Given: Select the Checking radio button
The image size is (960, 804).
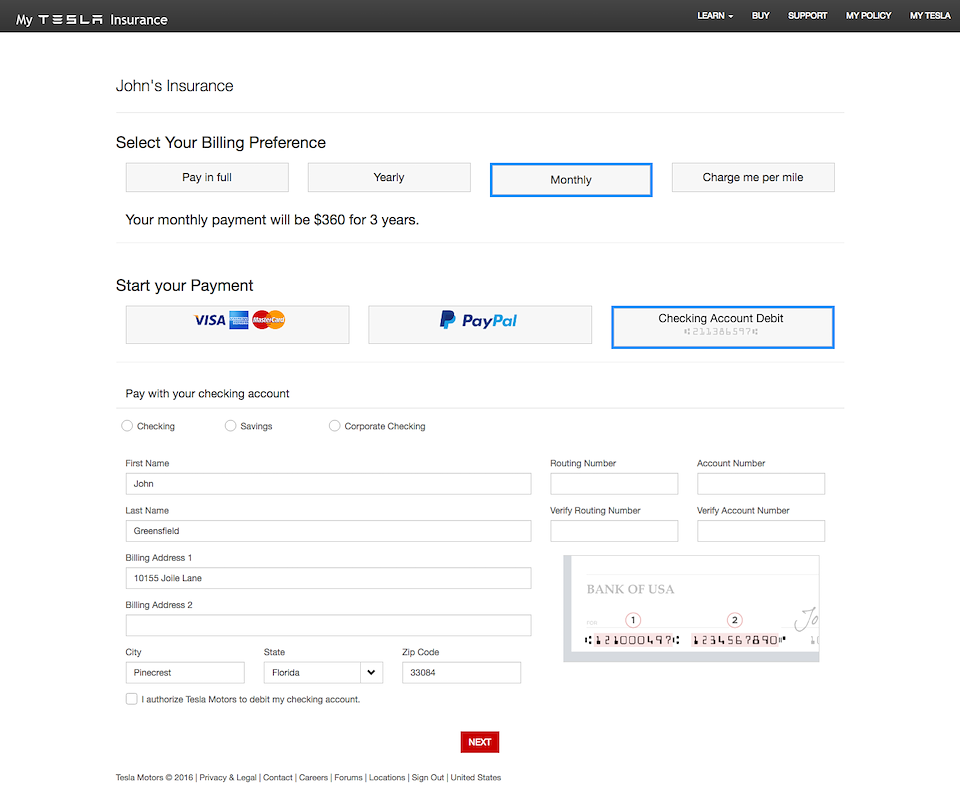Looking at the screenshot, I should [127, 426].
